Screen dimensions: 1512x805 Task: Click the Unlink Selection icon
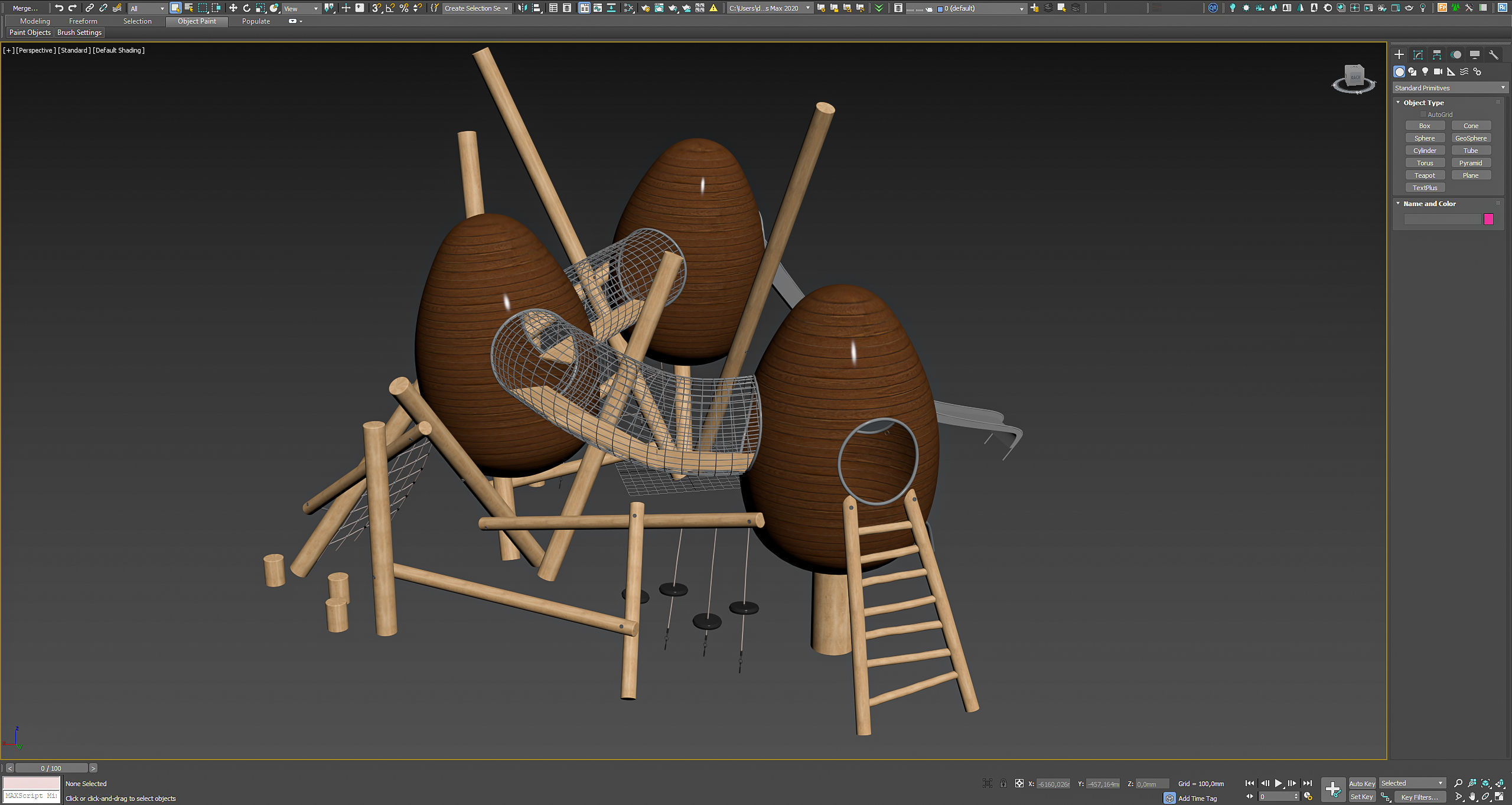tap(103, 8)
